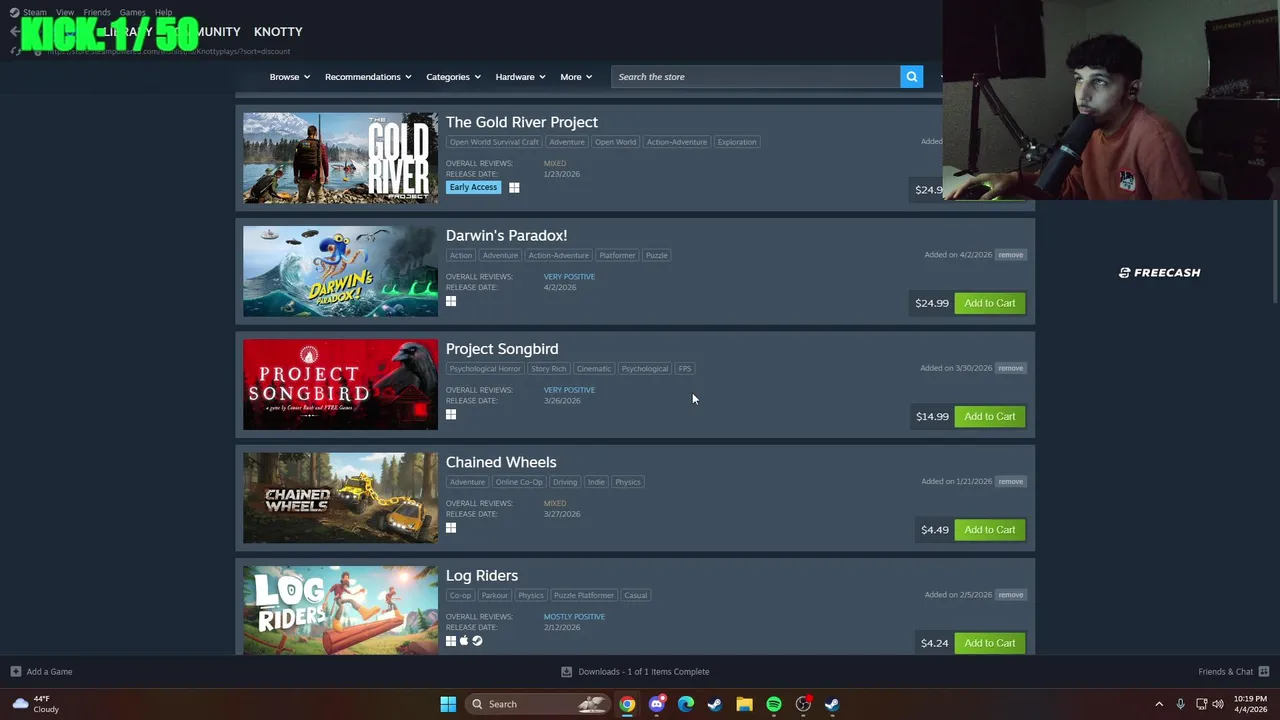Screen dimensions: 1280x720
Task: Click The Gold River Project thumbnail
Action: 340,158
